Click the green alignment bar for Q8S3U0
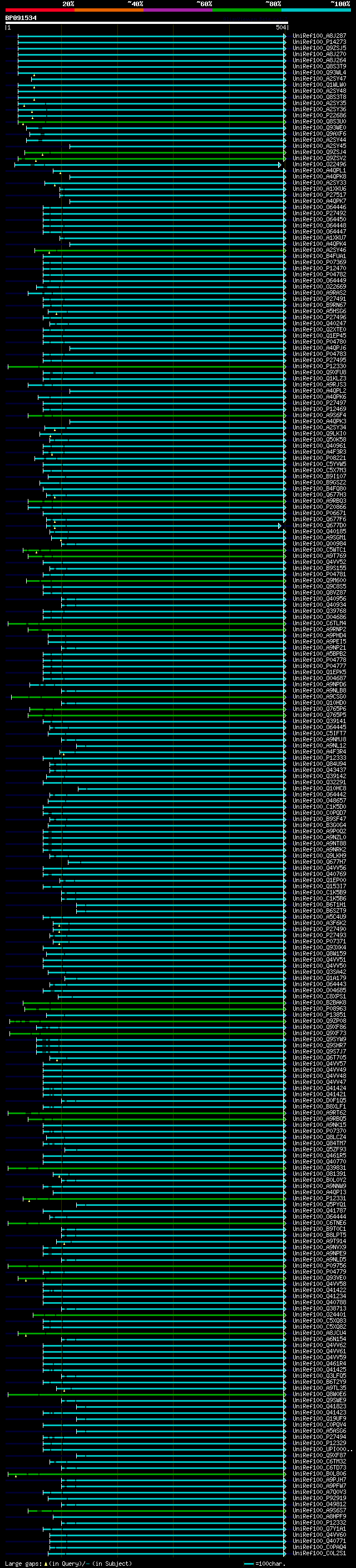Viewport: 356px width, 1568px height. click(x=152, y=122)
